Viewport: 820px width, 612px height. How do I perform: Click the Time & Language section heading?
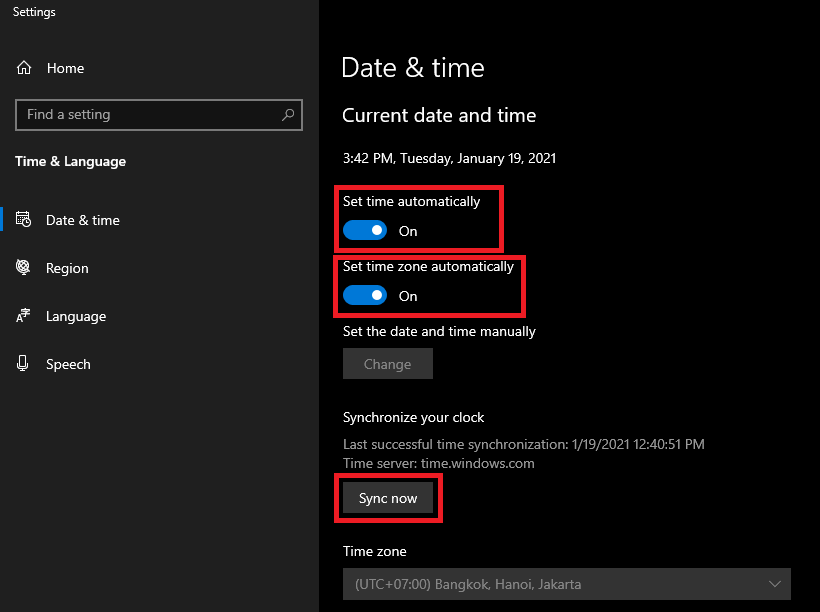tap(70, 161)
